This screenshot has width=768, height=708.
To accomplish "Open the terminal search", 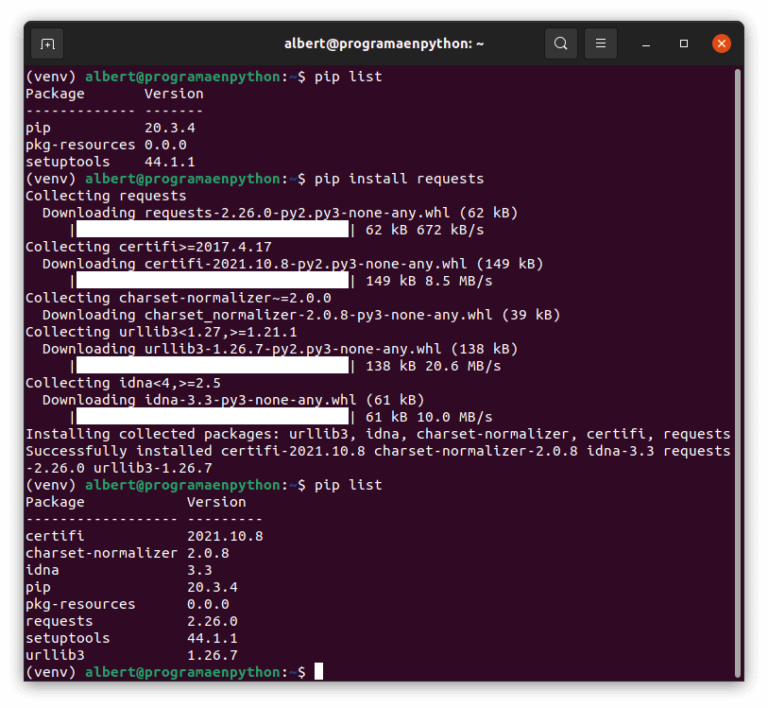I will (561, 44).
